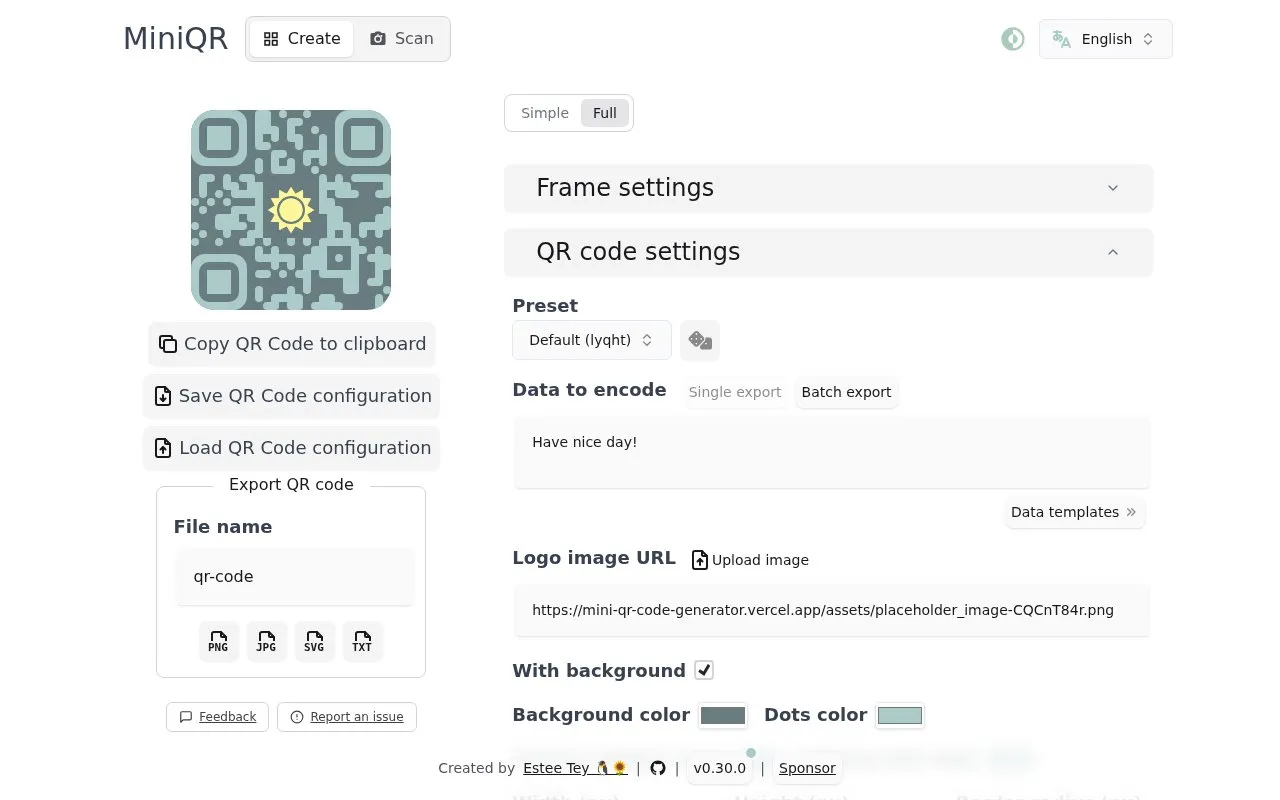
Task: Switch to Full mode
Action: [605, 113]
